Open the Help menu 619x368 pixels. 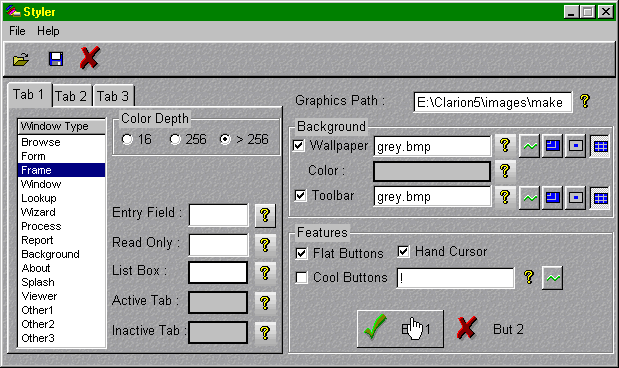pos(48,31)
